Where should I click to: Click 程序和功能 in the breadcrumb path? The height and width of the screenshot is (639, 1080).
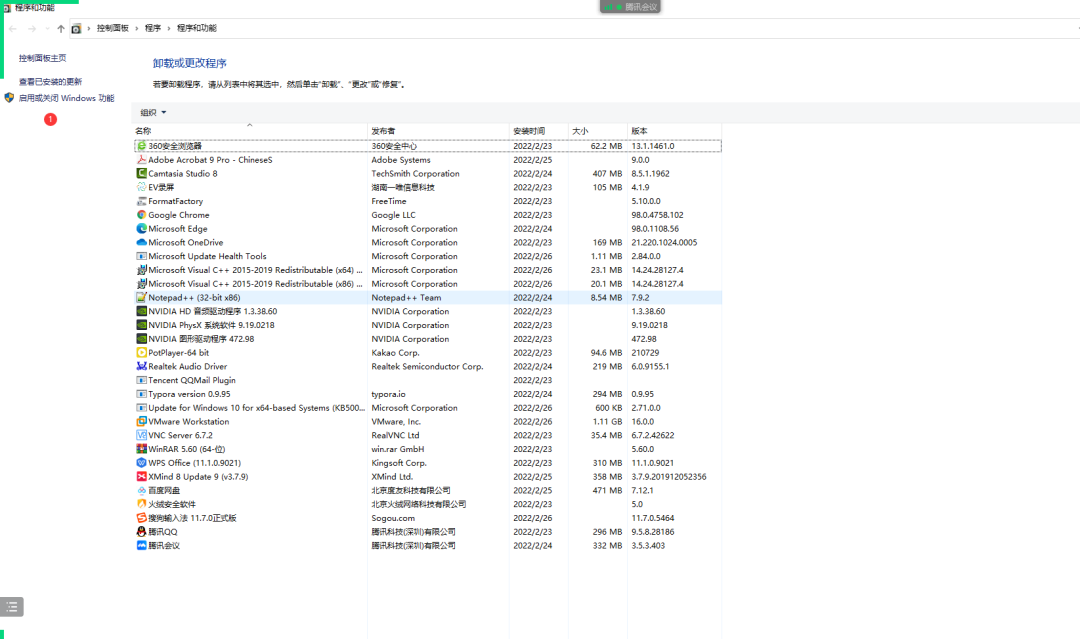(197, 28)
